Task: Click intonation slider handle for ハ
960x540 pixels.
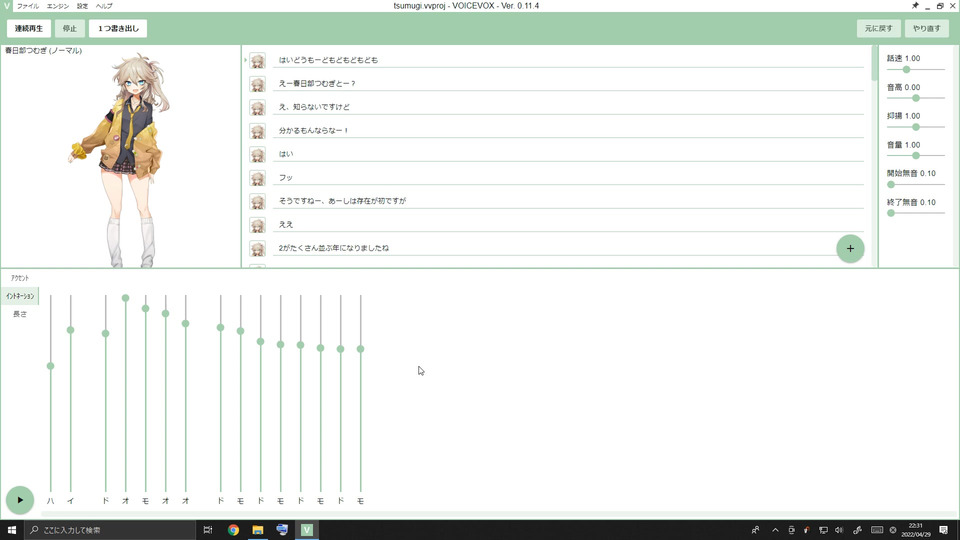Action: point(50,366)
